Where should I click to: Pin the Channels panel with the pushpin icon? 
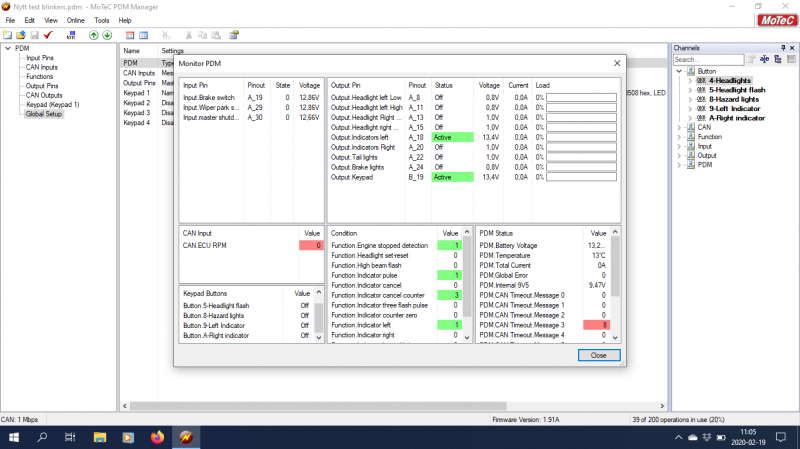pos(783,48)
